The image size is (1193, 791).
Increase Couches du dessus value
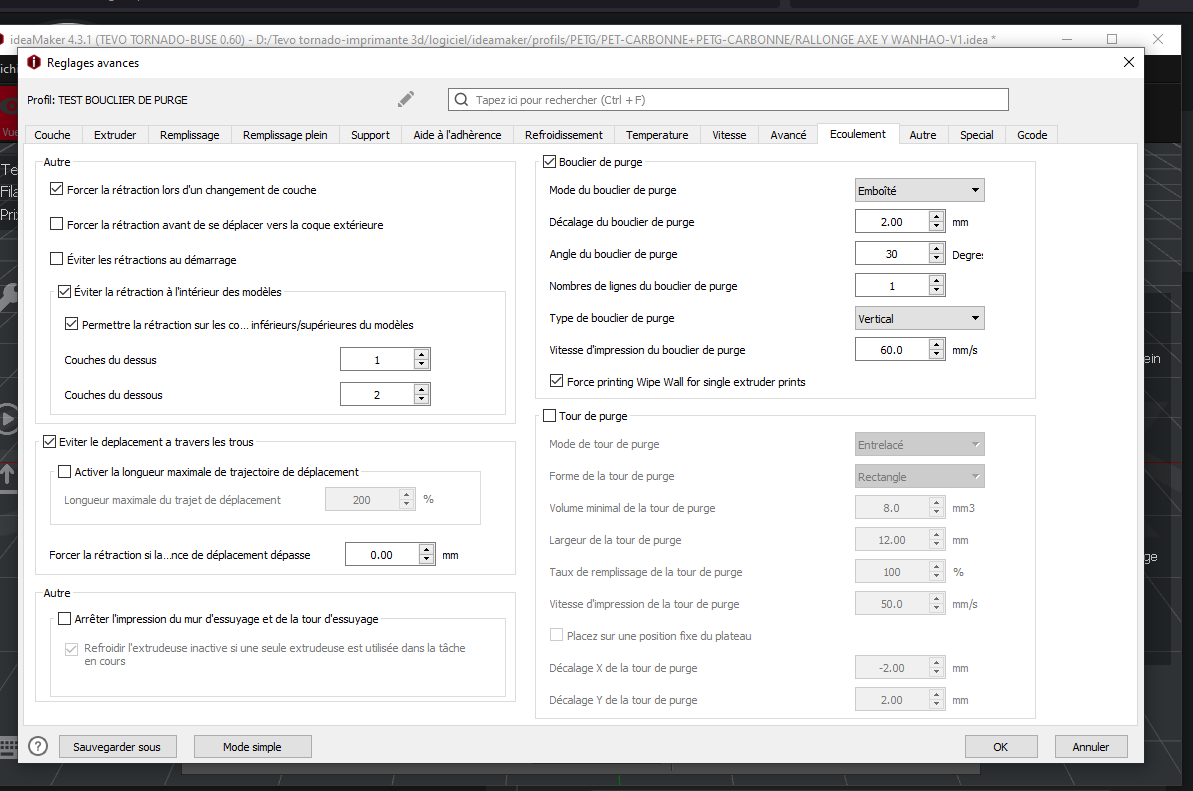pos(422,354)
